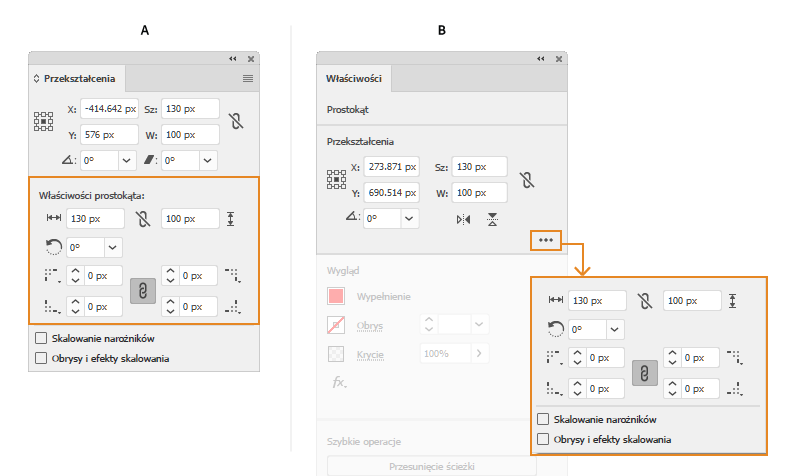Click the X position field in panel A
Image resolution: width=800 pixels, height=476 pixels.
(110, 109)
